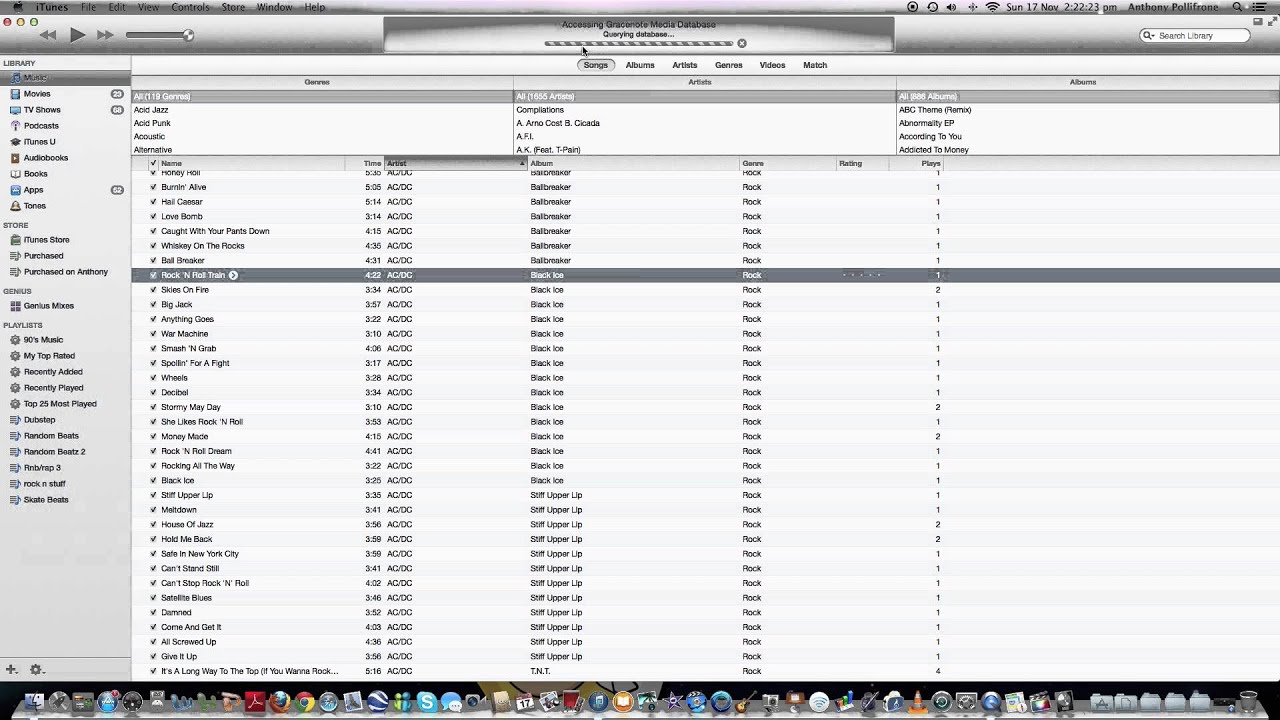Image resolution: width=1280 pixels, height=720 pixels.
Task: Click the Search Library field
Action: coord(1195,35)
